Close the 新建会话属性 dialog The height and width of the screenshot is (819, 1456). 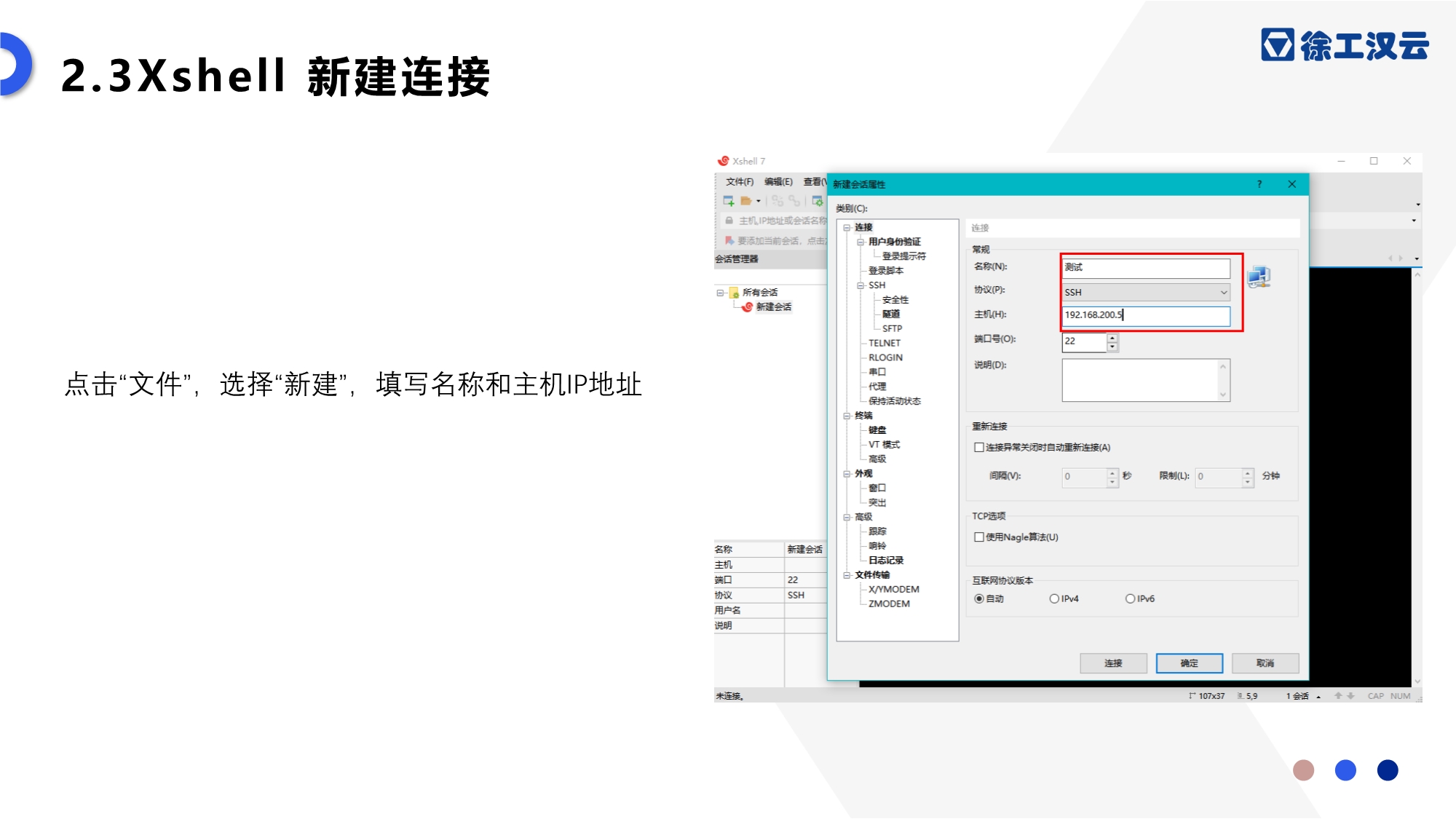click(1292, 184)
